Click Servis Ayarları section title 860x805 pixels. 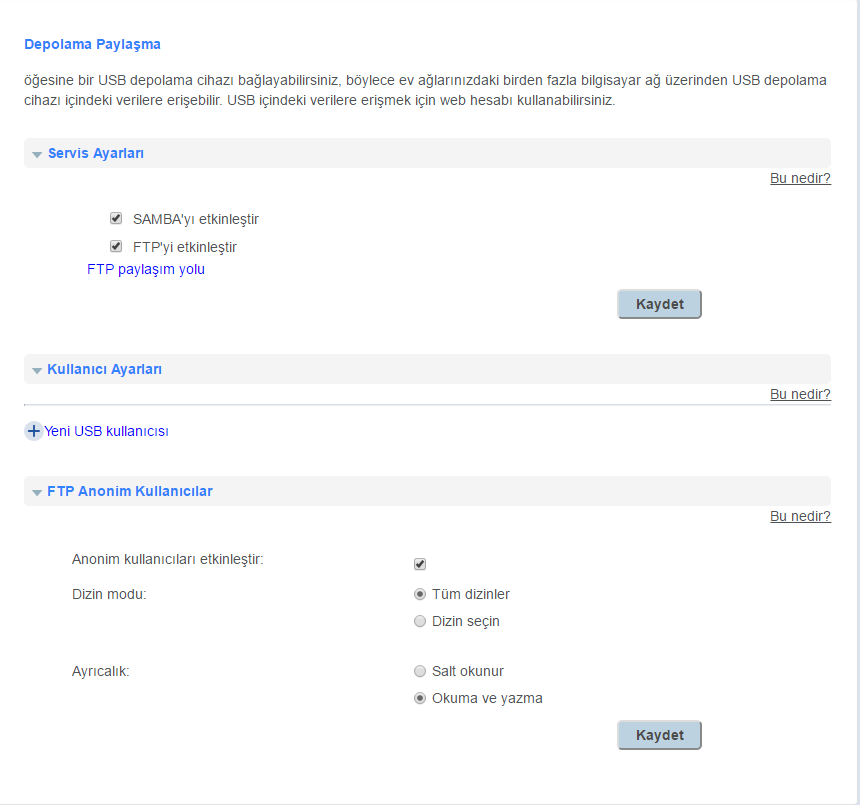pos(96,153)
